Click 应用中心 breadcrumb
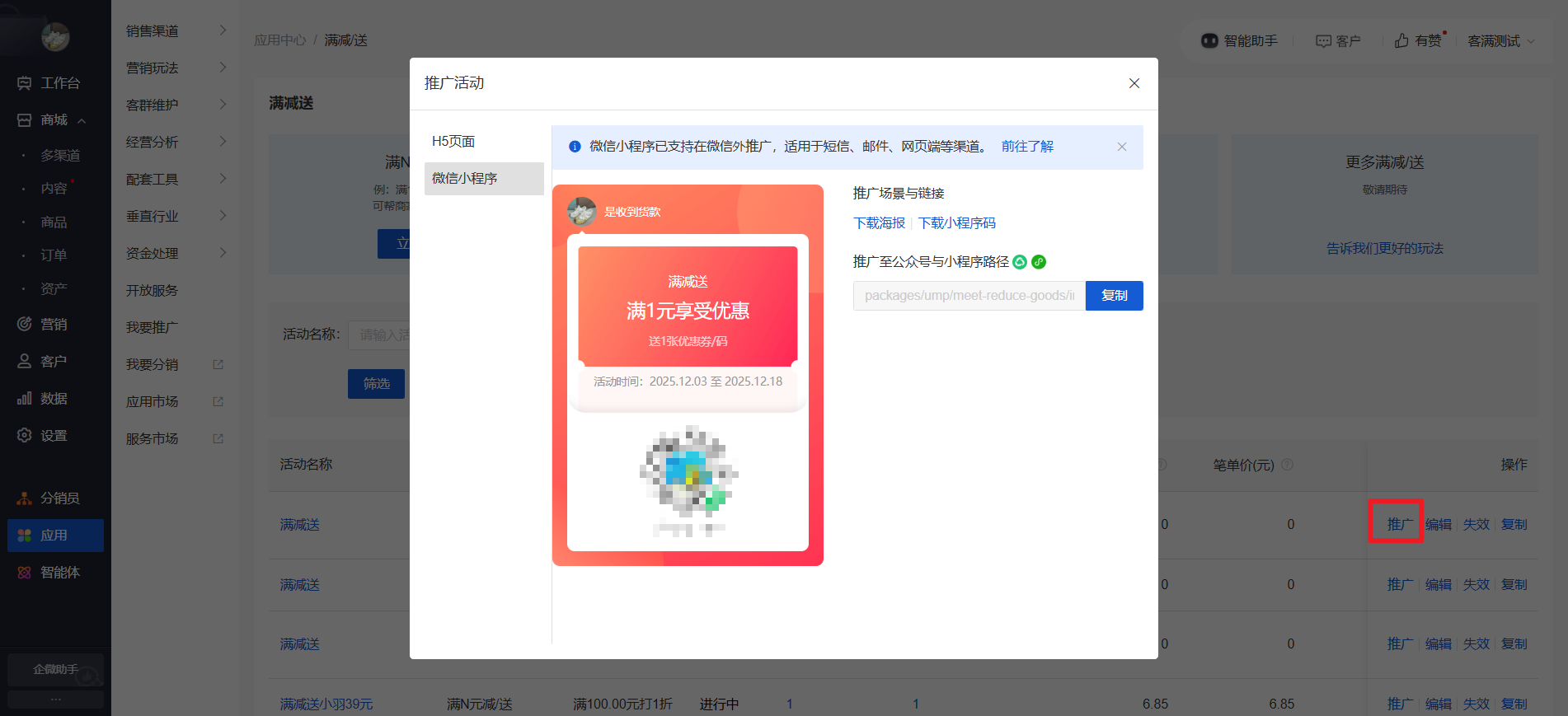Screen dimensions: 1568x716 (x=280, y=40)
